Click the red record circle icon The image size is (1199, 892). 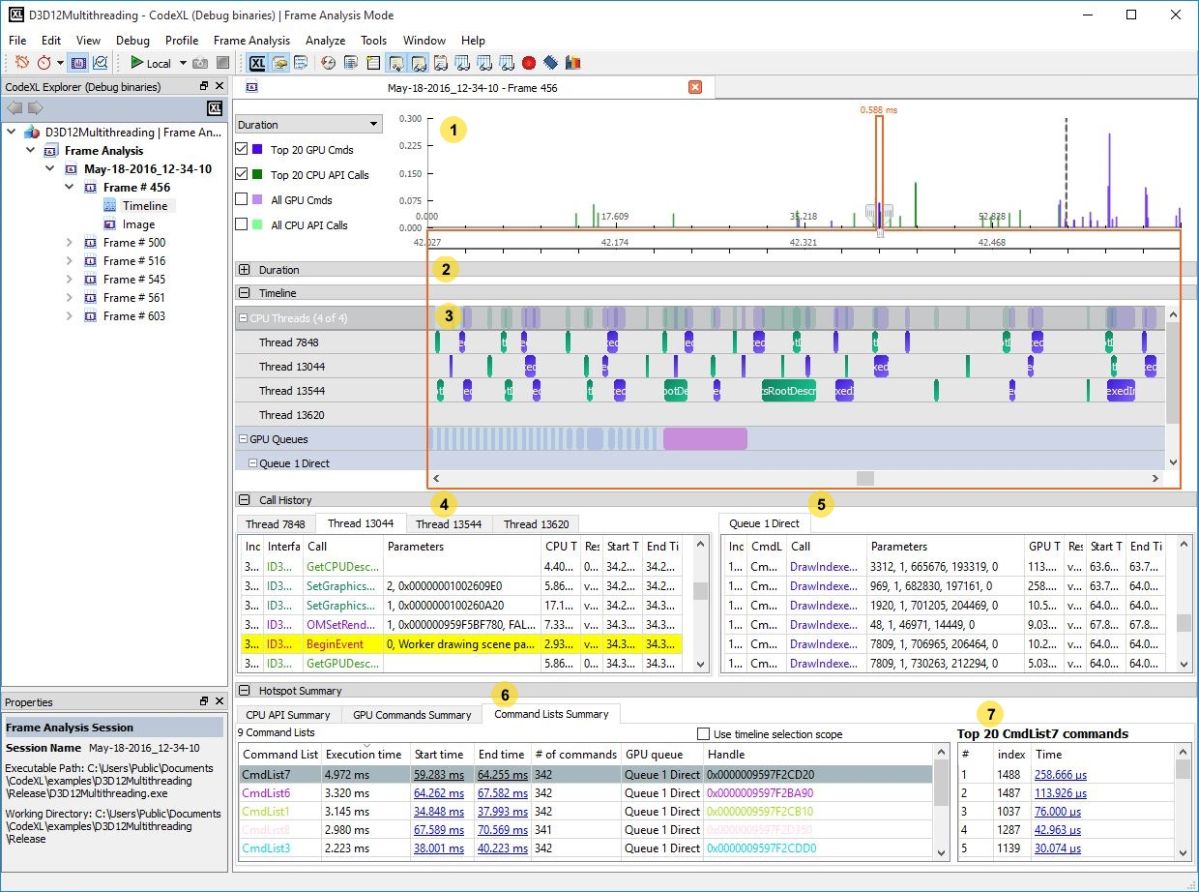pyautogui.click(x=528, y=63)
